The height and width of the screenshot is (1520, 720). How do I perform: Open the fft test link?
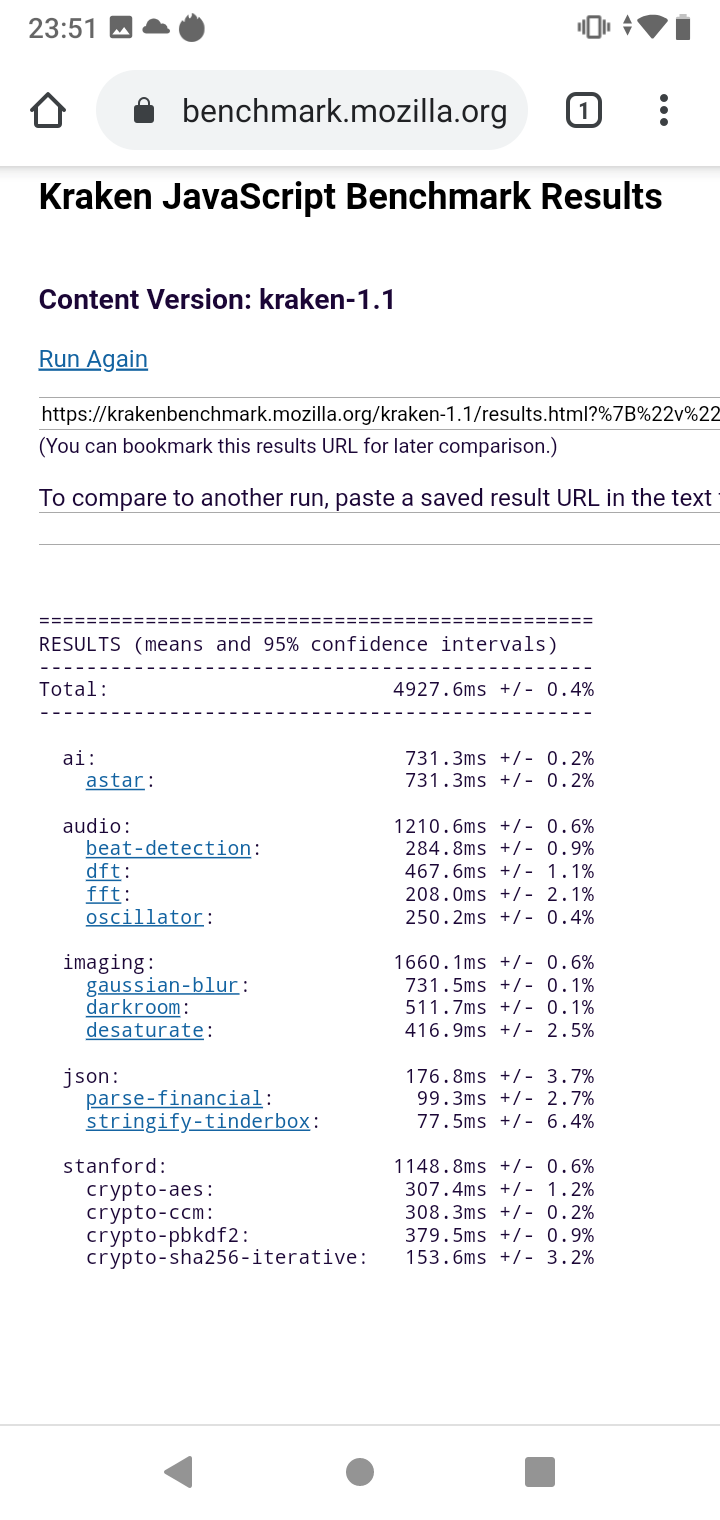click(103, 895)
